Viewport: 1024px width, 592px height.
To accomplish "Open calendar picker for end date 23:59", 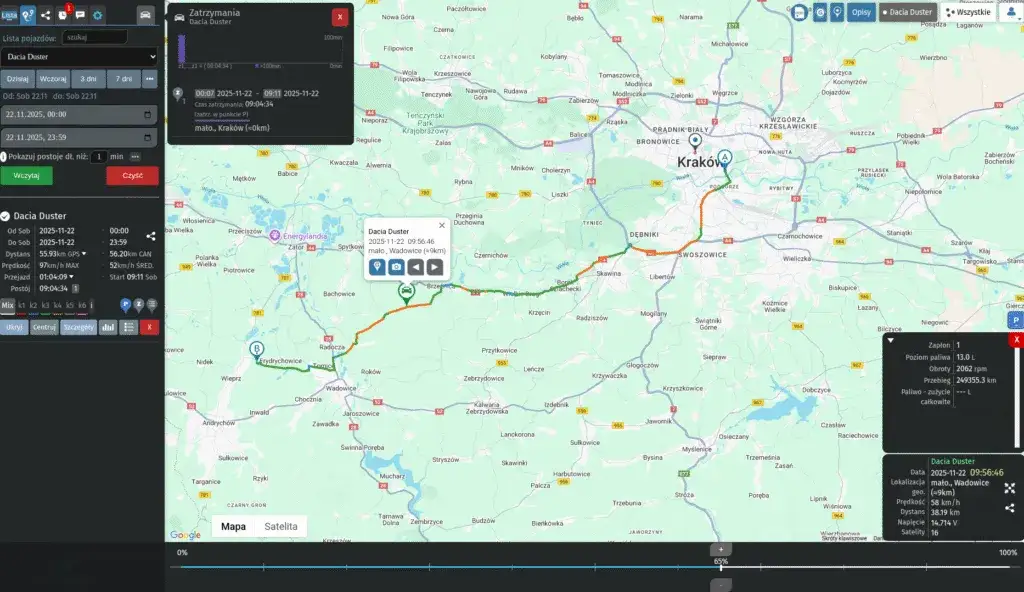I will tap(148, 137).
